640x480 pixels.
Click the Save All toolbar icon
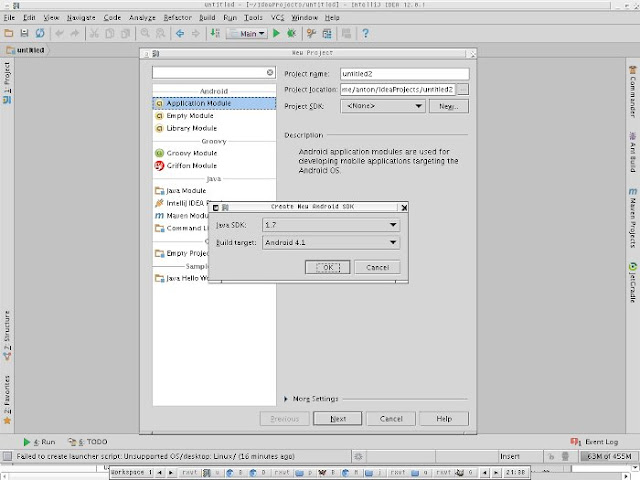click(x=24, y=33)
